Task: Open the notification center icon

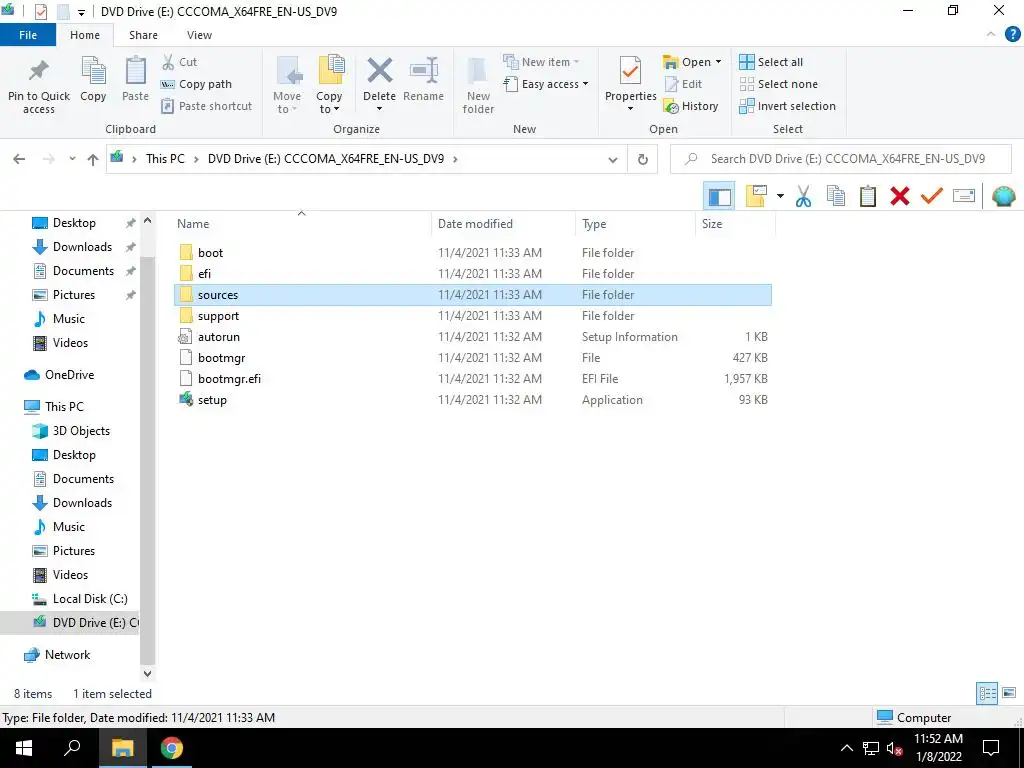Action: (x=991, y=748)
